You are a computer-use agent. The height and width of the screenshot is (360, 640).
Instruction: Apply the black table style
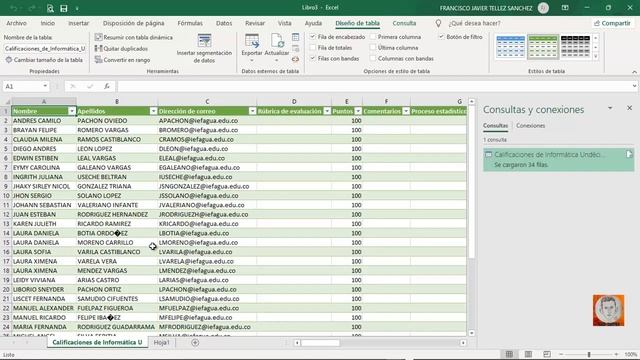pyautogui.click(x=575, y=47)
